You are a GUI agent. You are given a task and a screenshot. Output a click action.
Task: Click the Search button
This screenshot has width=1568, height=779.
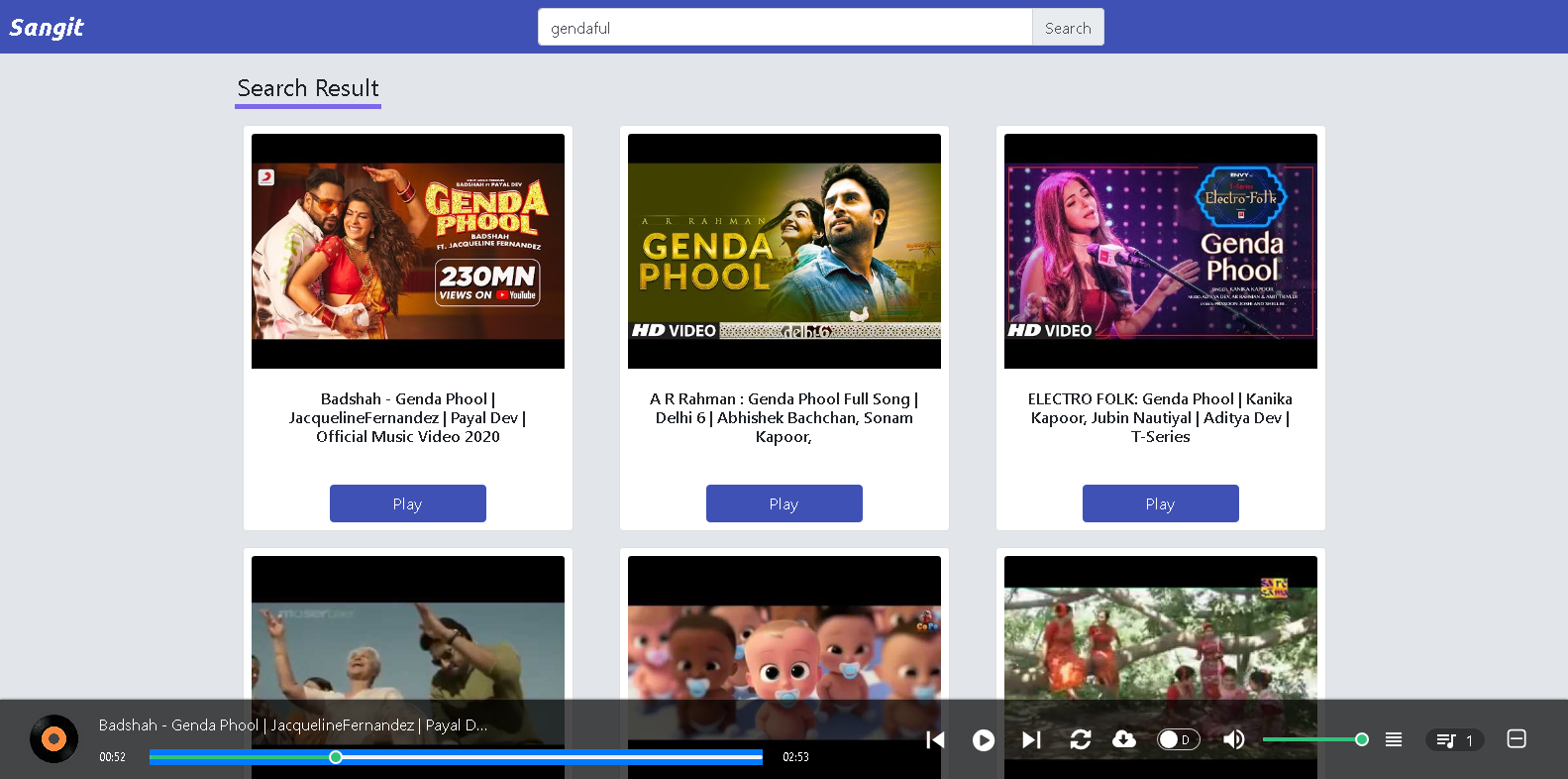(1068, 28)
